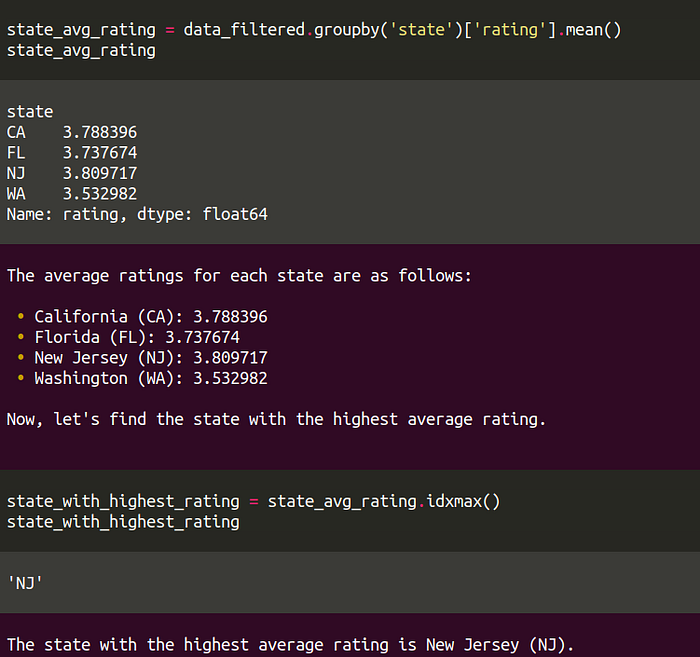This screenshot has width=700, height=657.
Task: Click the Name: rating, dtype: float64 line
Action: tap(137, 214)
